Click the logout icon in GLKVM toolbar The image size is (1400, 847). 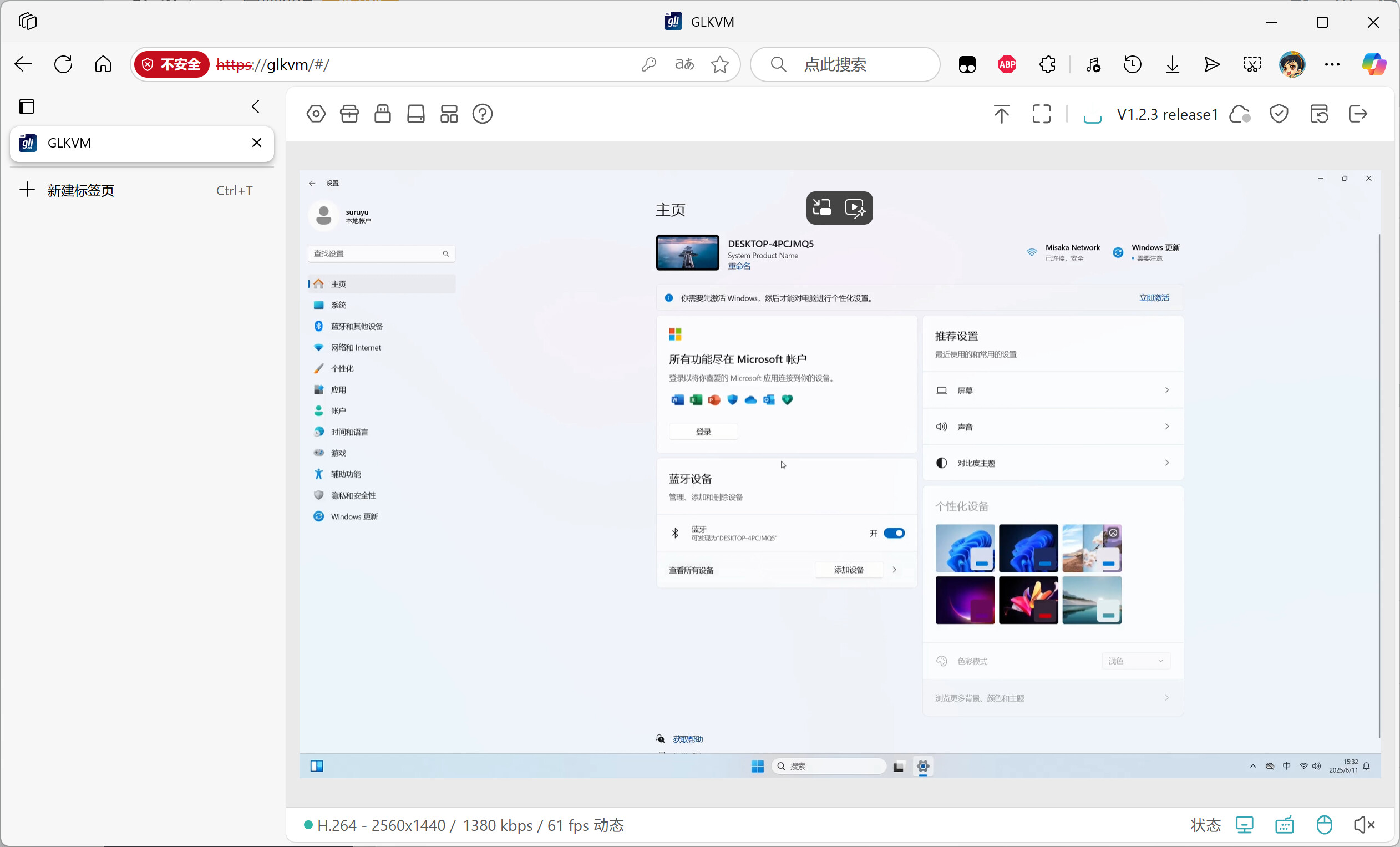coord(1357,114)
